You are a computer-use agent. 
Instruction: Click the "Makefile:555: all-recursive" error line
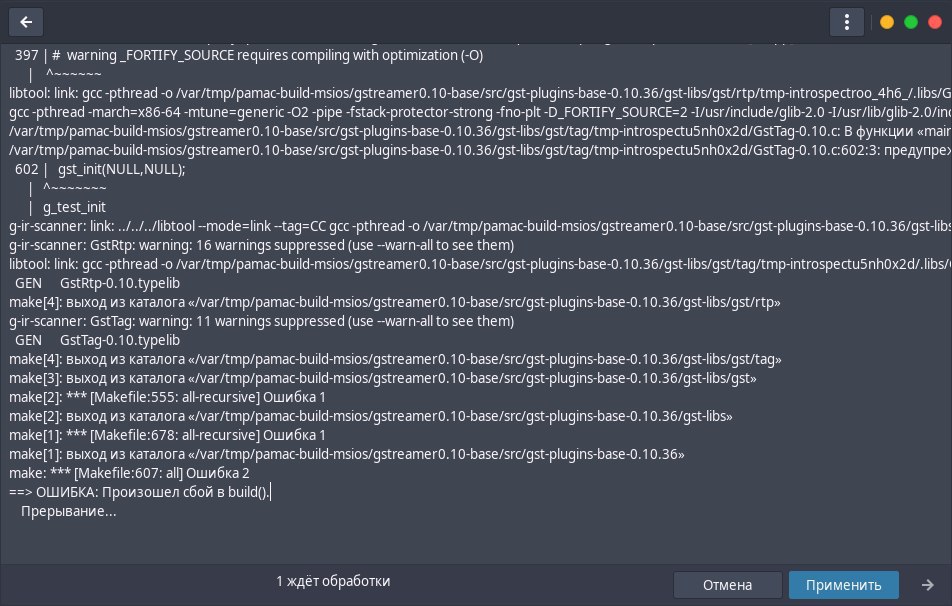point(167,397)
